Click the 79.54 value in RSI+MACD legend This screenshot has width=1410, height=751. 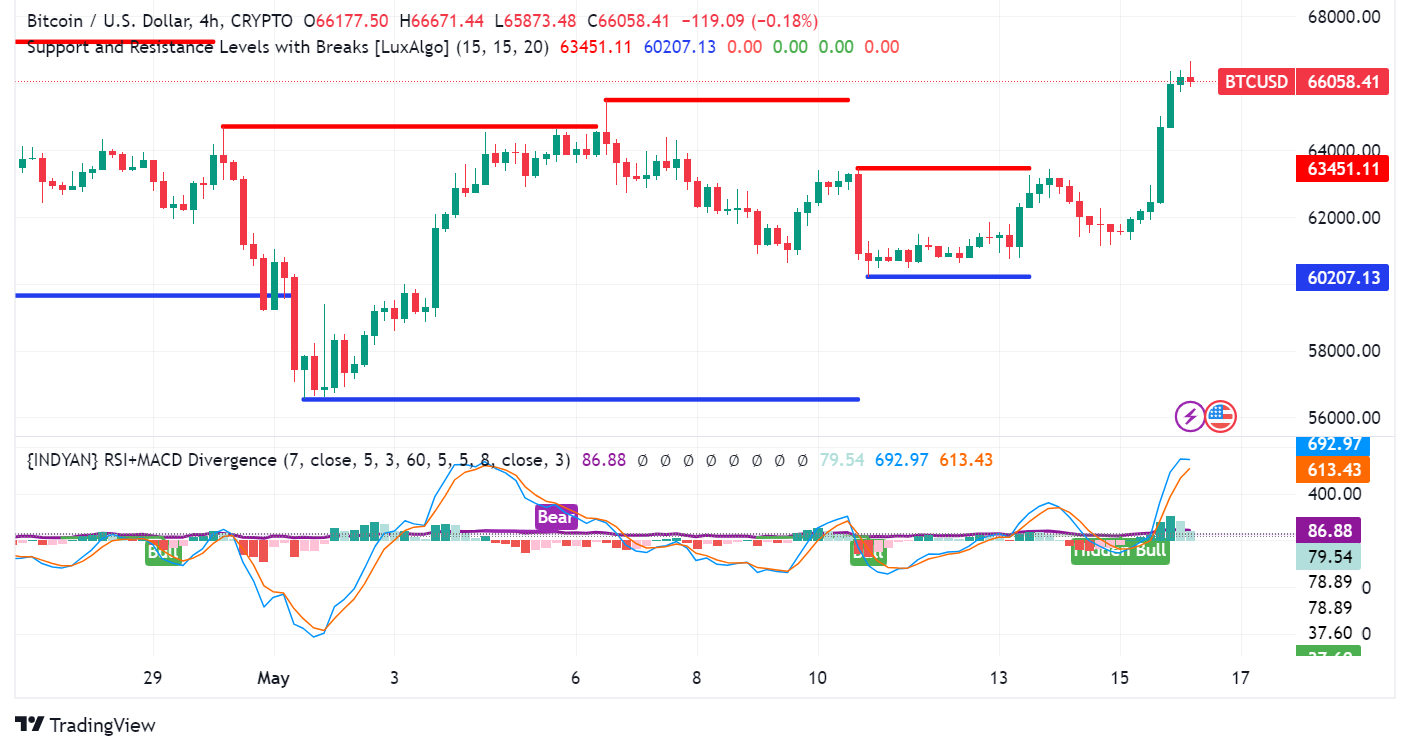pos(842,460)
